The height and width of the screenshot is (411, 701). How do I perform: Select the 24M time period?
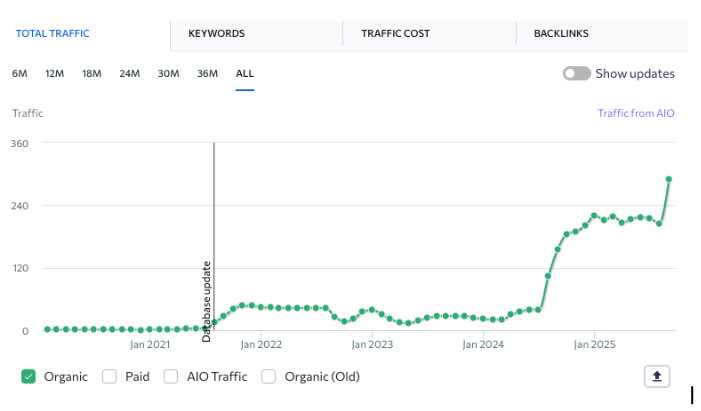(x=129, y=74)
